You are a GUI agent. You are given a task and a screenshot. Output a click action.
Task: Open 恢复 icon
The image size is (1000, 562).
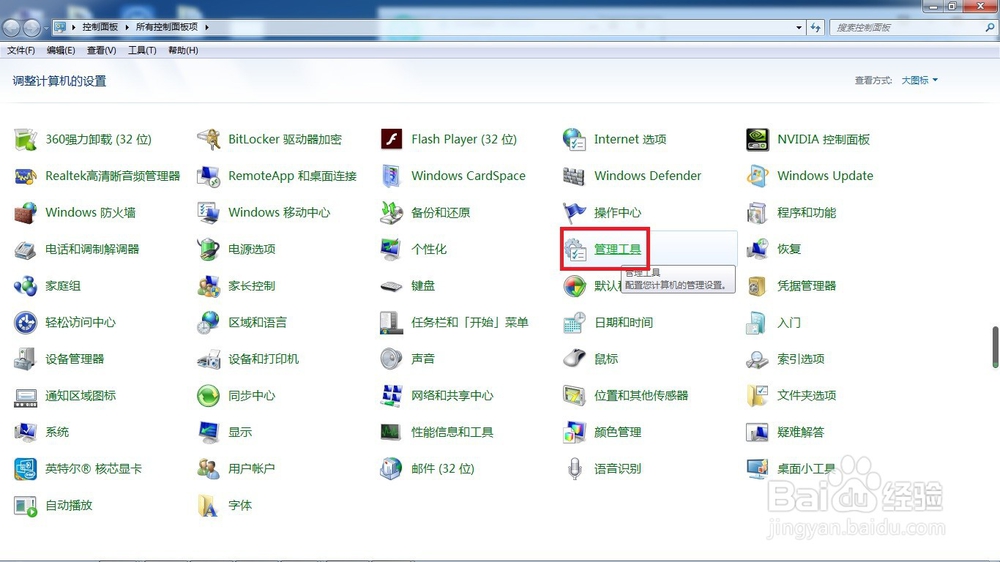click(x=758, y=249)
